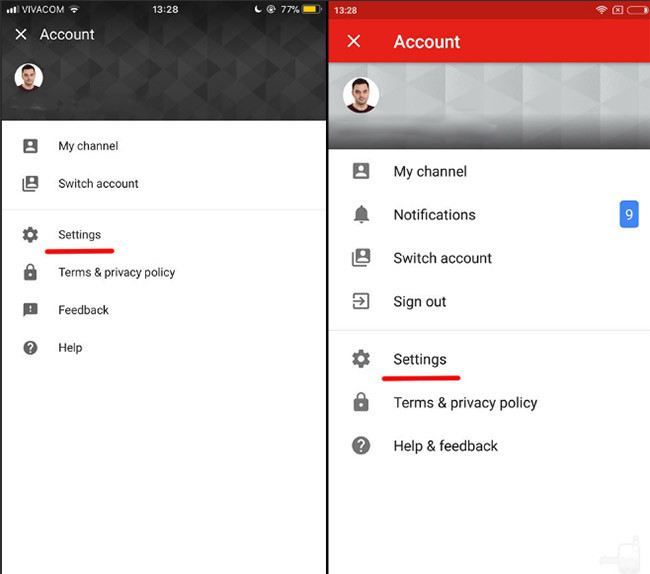Image resolution: width=650 pixels, height=574 pixels.
Task: Click the My channel person icon on the dark-header screen
Action: coord(30,146)
